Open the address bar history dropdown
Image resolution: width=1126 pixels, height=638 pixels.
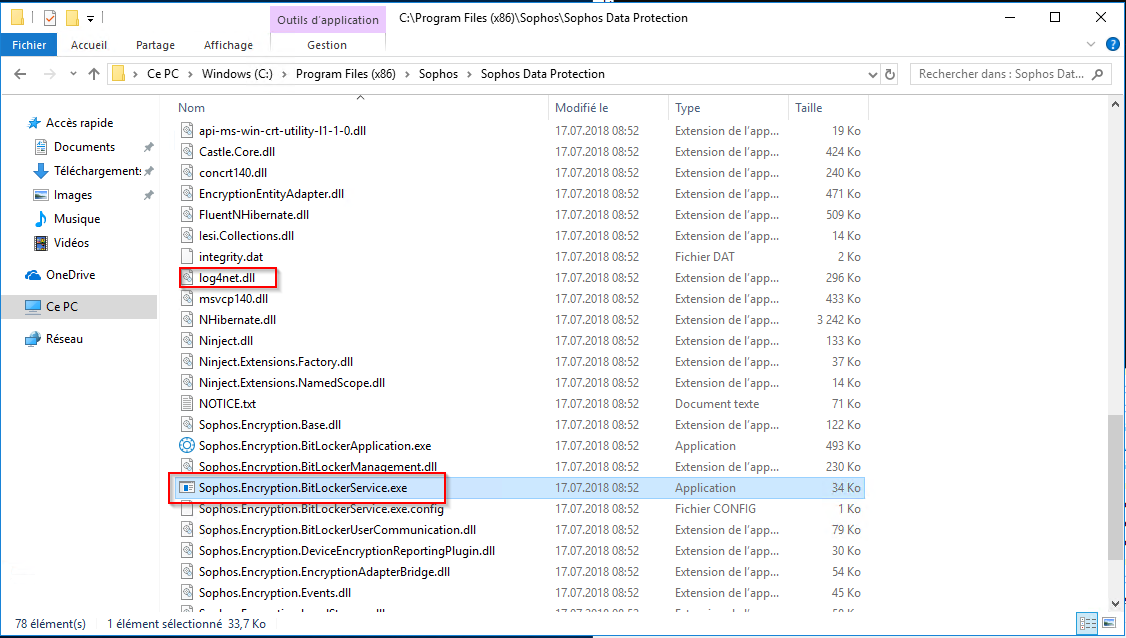(873, 74)
